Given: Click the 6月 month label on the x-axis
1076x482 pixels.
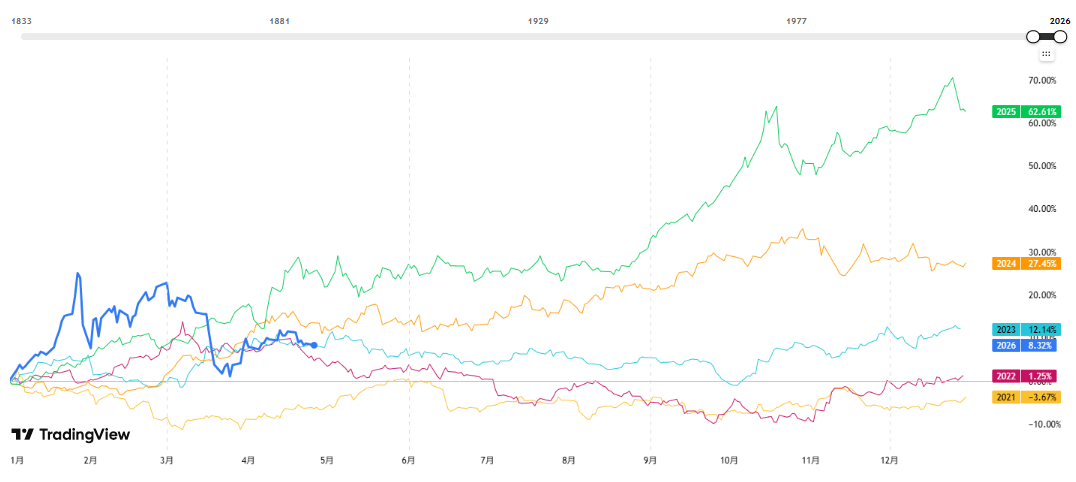Looking at the screenshot, I should point(407,461).
